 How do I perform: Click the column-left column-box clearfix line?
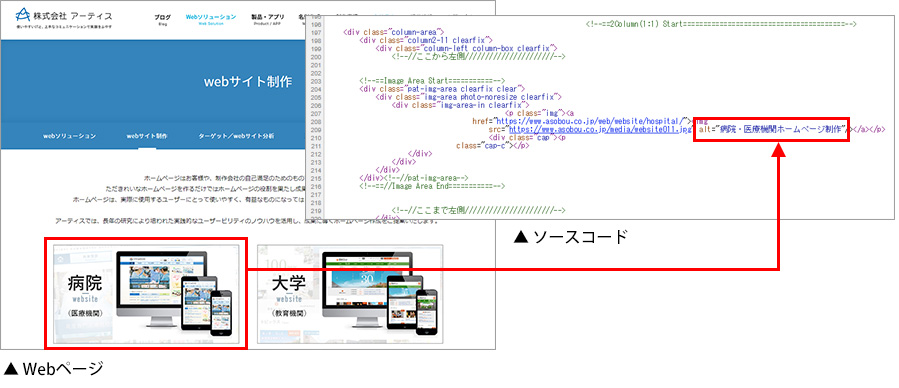click(467, 48)
